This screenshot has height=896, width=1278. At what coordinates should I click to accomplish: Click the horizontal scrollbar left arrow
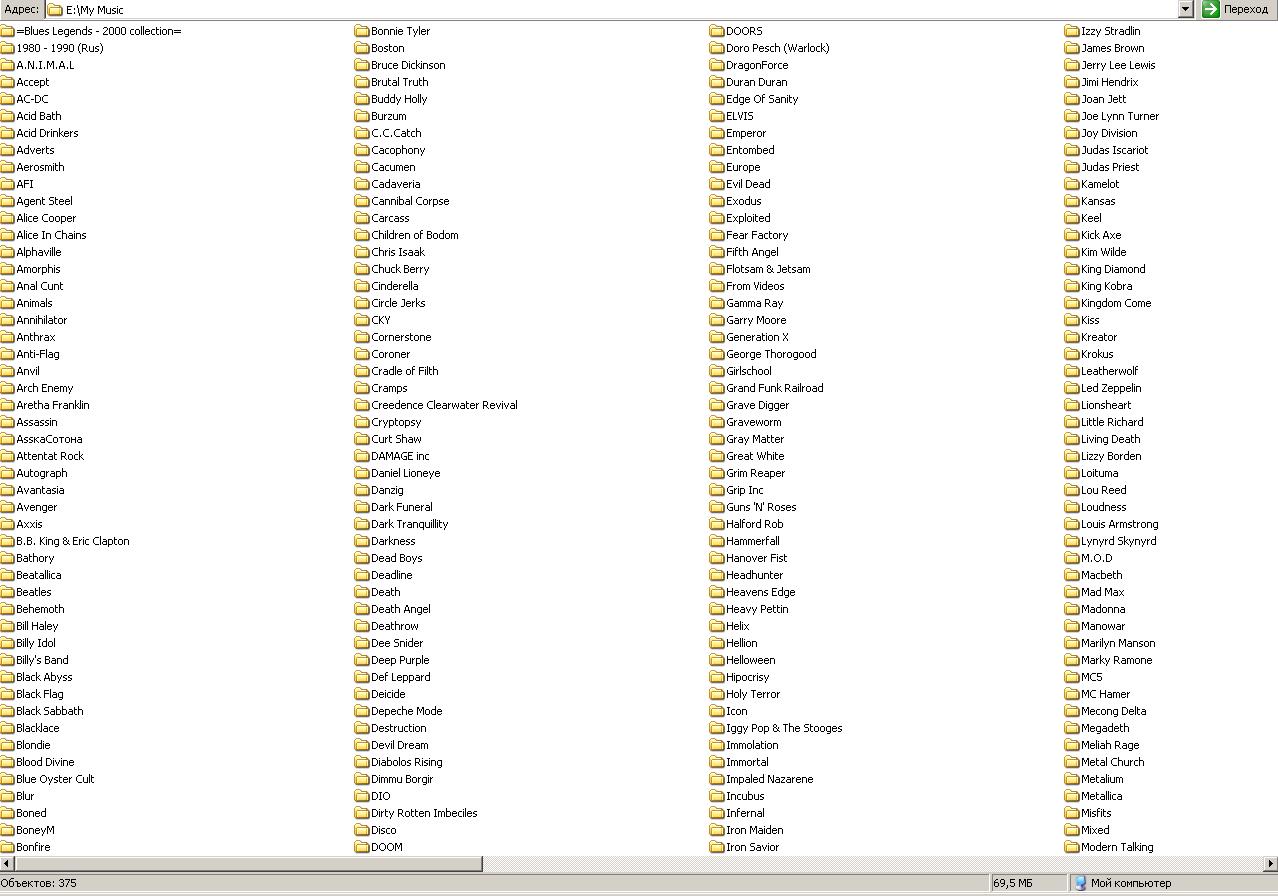click(7, 864)
